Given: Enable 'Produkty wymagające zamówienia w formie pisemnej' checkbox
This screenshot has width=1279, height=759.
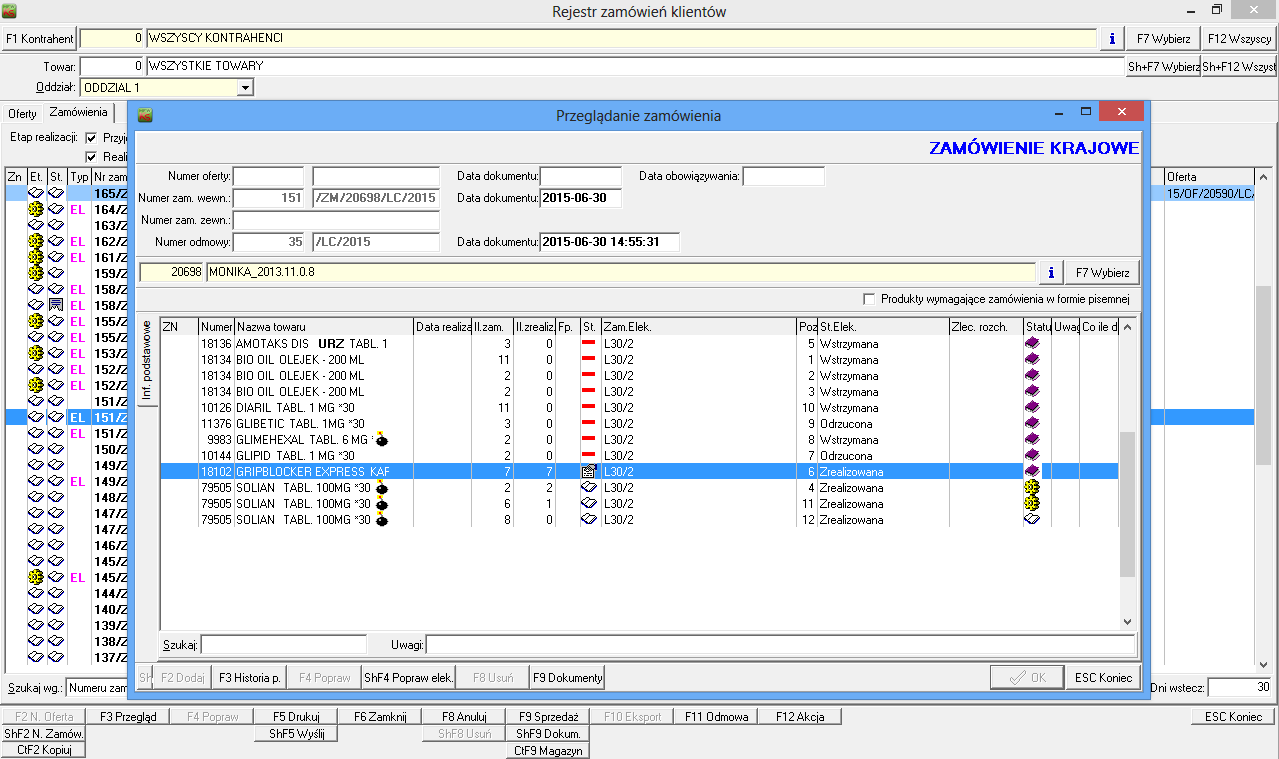Looking at the screenshot, I should coord(868,299).
